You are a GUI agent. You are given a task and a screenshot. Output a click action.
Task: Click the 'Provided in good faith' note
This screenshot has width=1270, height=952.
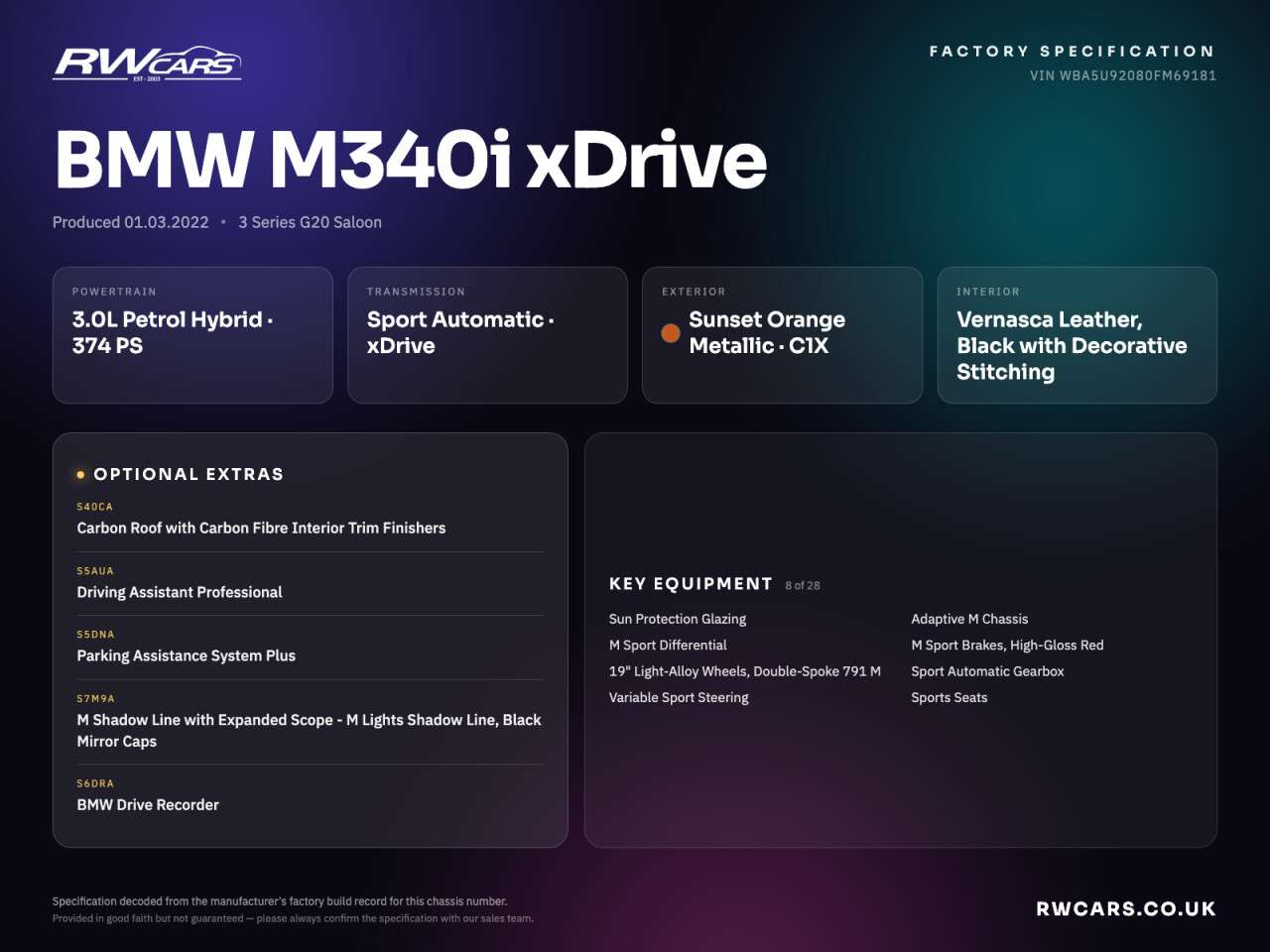point(293,918)
